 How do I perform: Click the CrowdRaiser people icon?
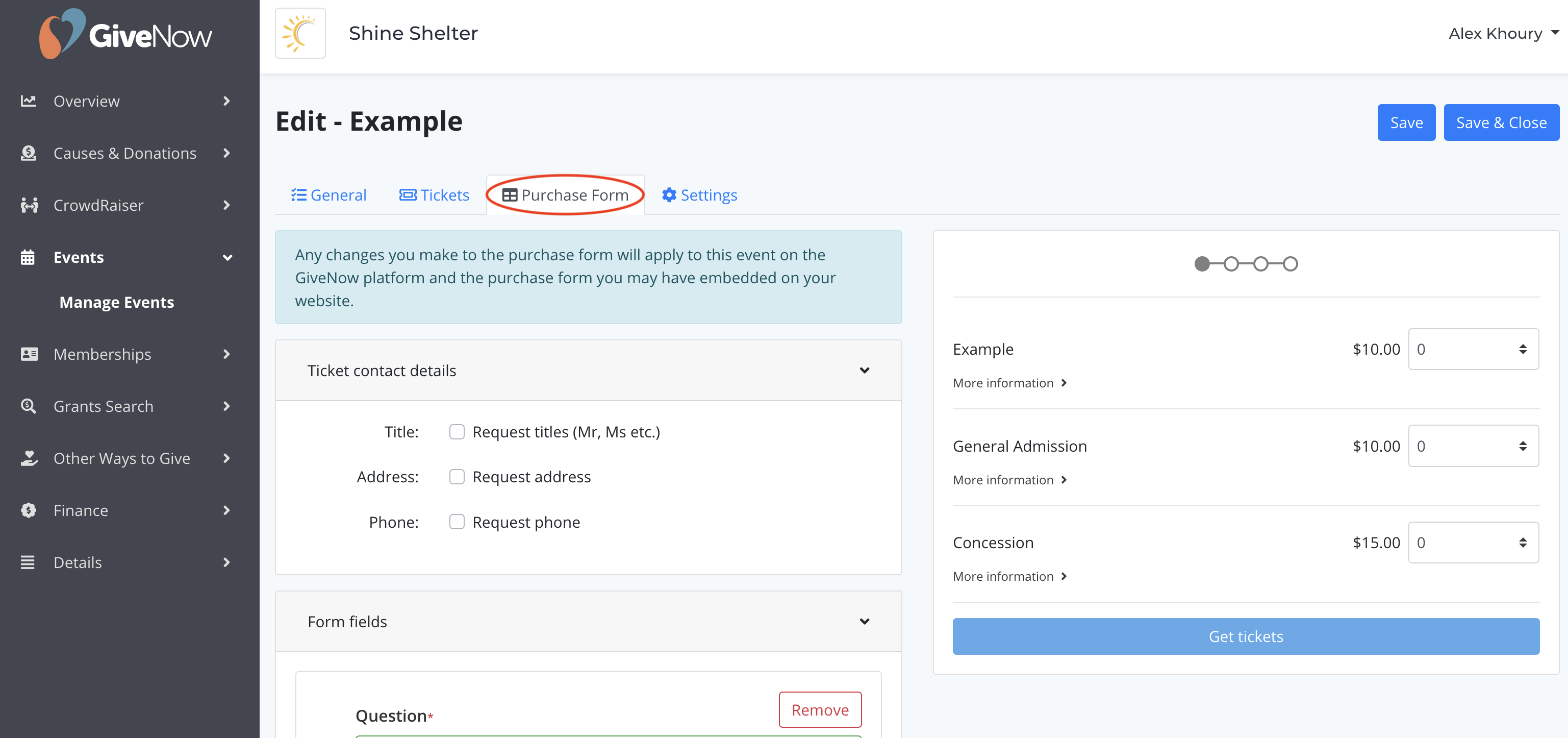tap(29, 205)
